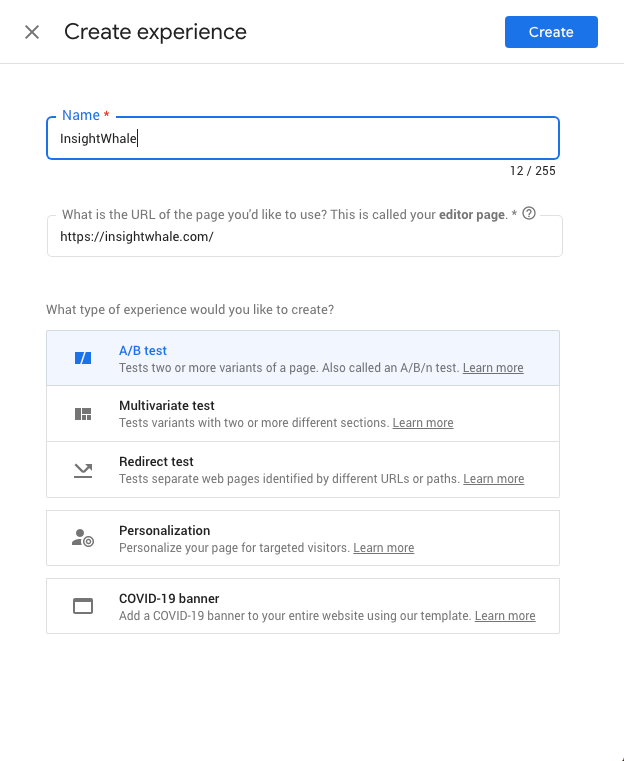Open Learn more link for Multivariate test
This screenshot has width=624, height=761.
pos(423,423)
